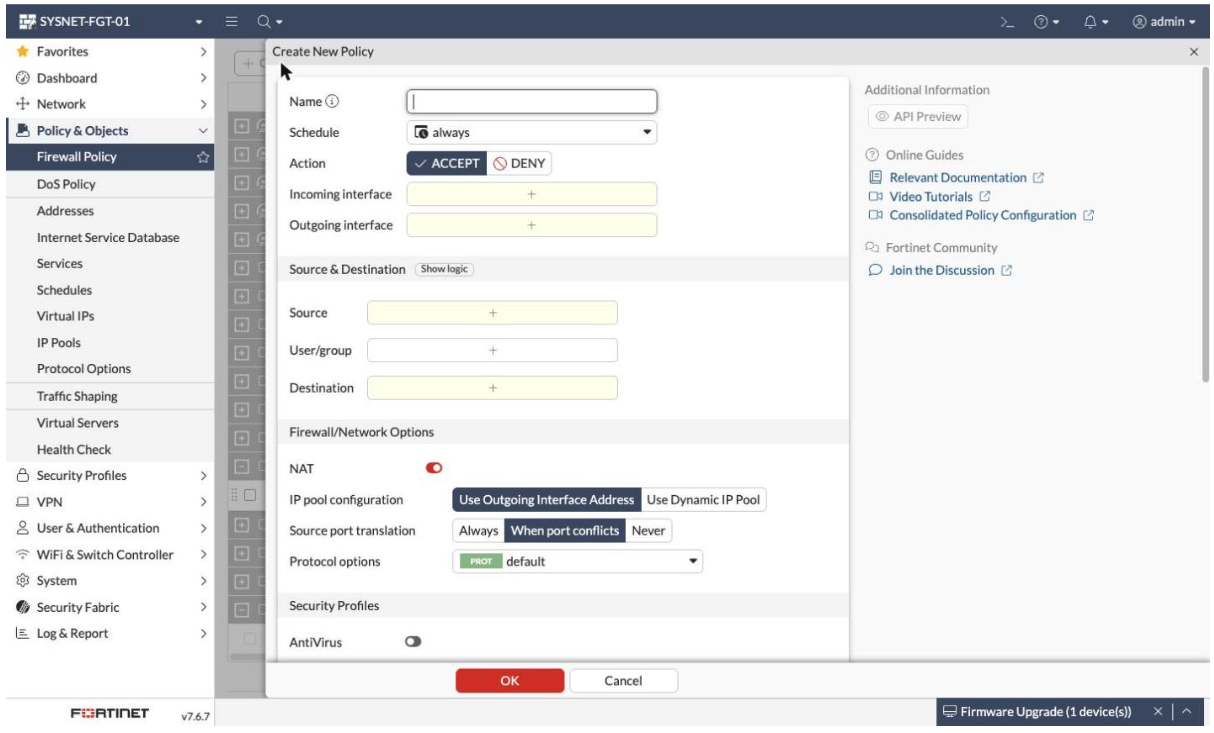Set source port translation to Always
The image size is (1214, 733).
pos(478,531)
